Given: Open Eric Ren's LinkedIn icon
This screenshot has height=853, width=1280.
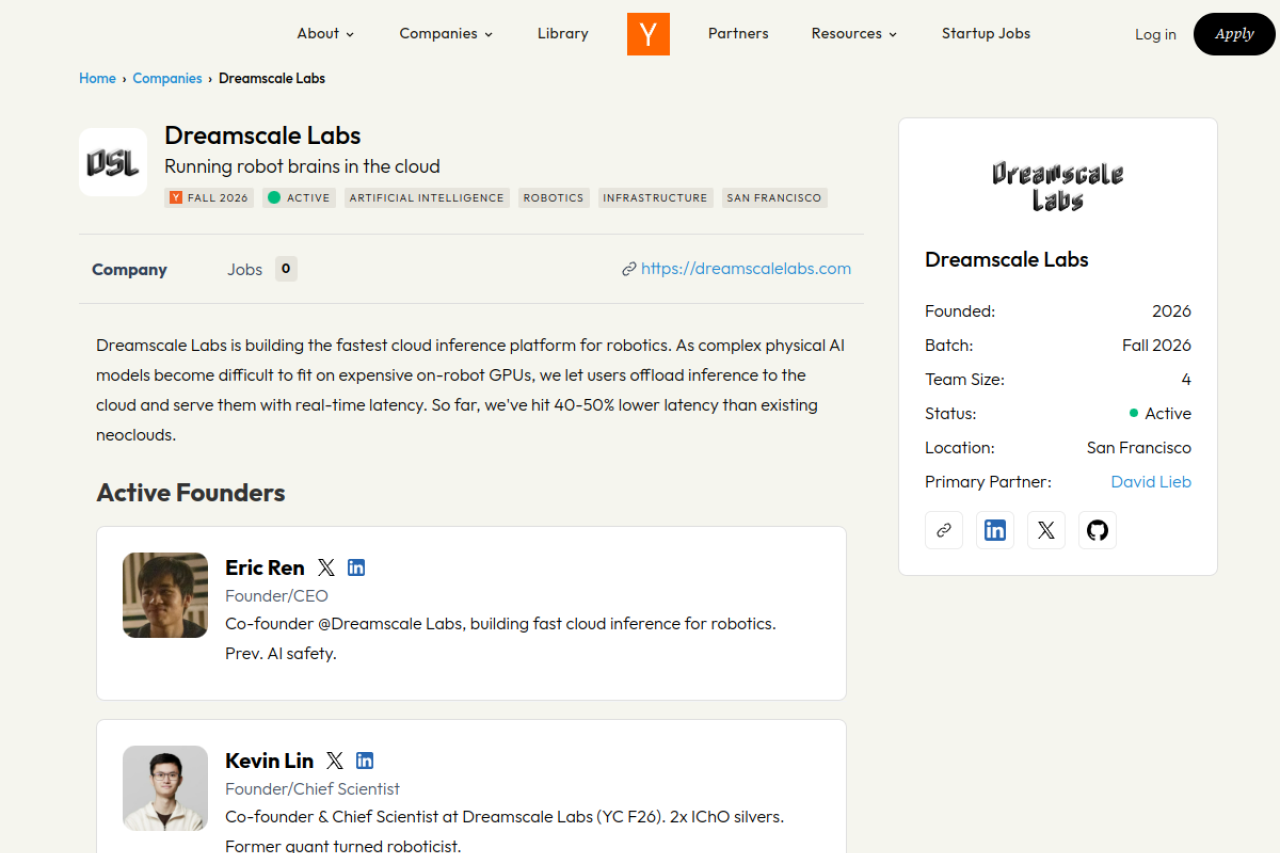Looking at the screenshot, I should pyautogui.click(x=356, y=568).
